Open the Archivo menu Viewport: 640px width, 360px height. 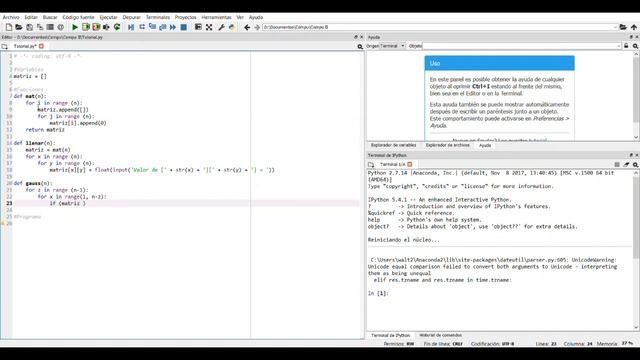11,17
